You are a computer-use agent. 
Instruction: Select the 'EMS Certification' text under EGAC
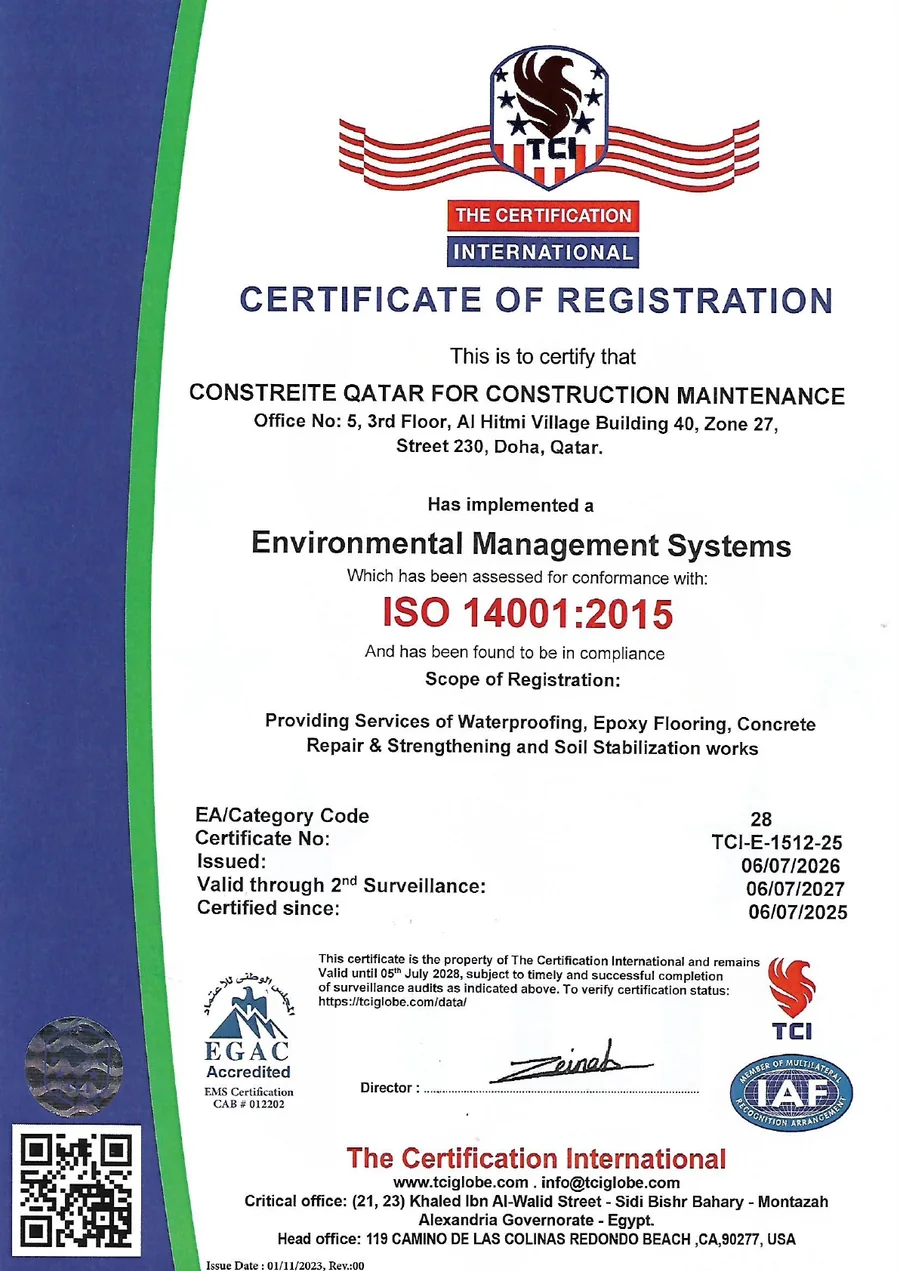[x=248, y=1092]
